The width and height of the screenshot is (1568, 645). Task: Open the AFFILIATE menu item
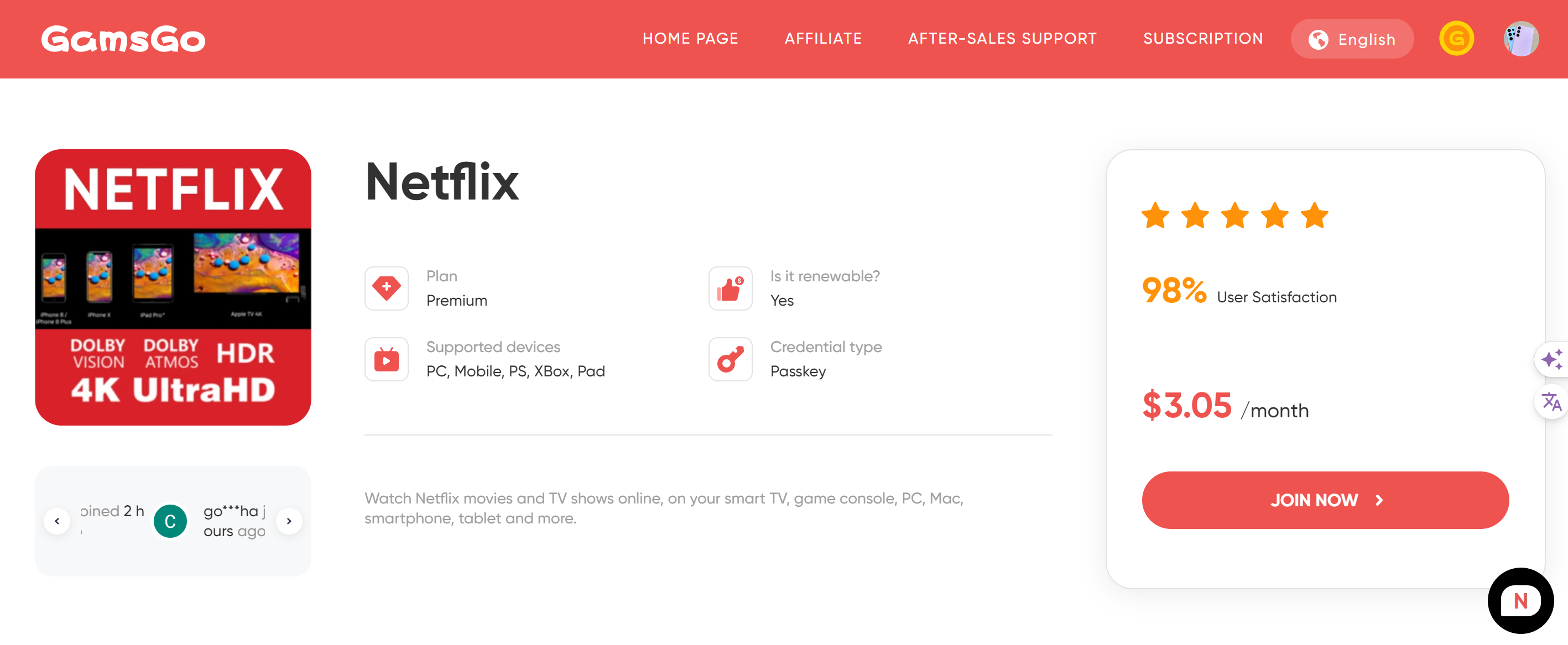click(x=823, y=39)
